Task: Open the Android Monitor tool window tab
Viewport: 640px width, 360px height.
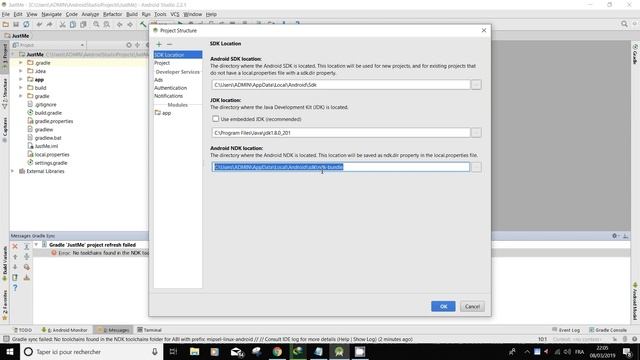Action: click(x=64, y=330)
